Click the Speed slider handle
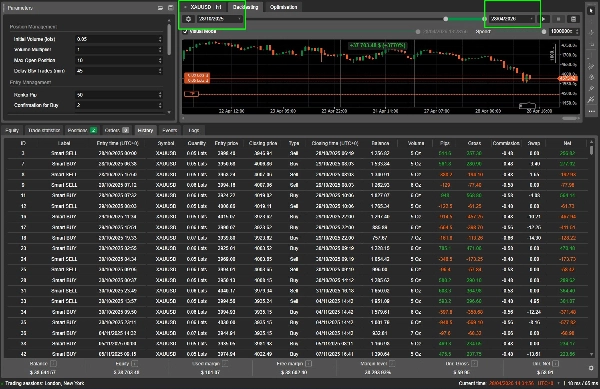600x389 pixels. (x=544, y=32)
